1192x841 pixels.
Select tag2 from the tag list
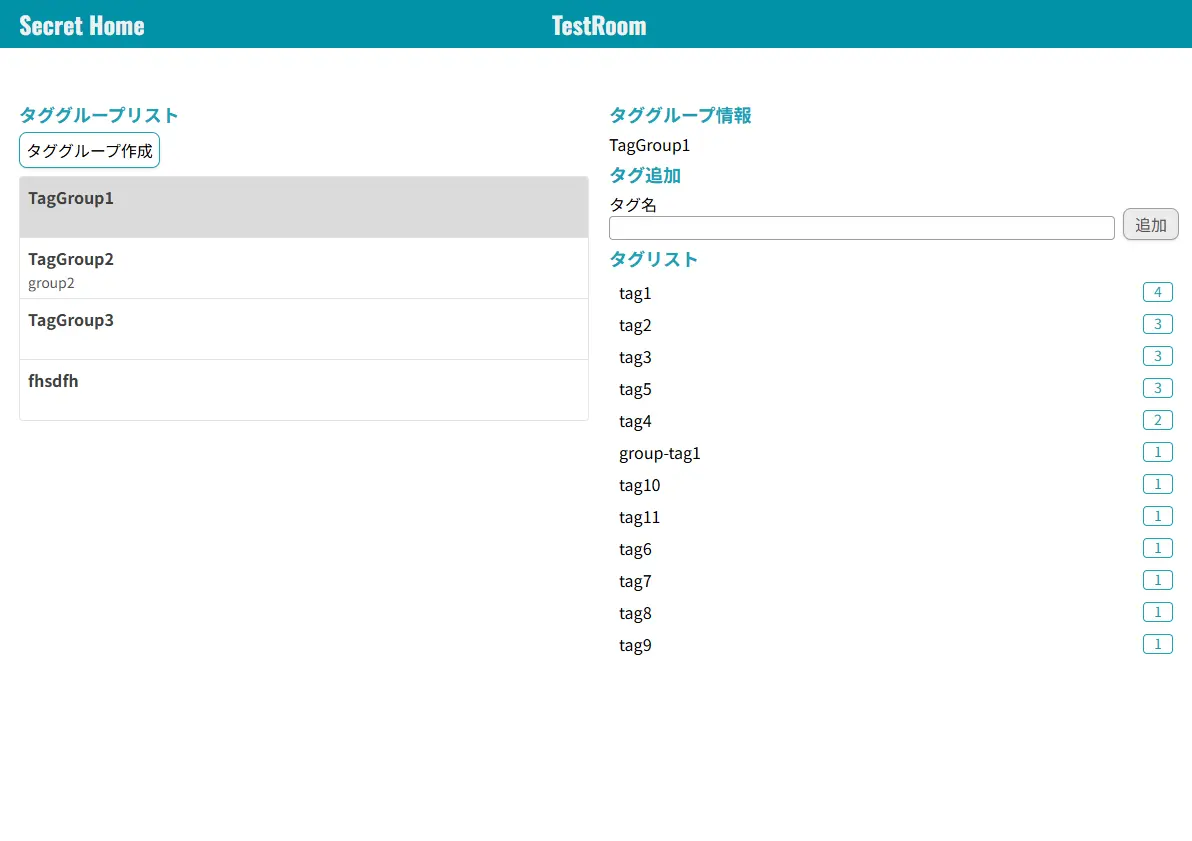coord(635,325)
